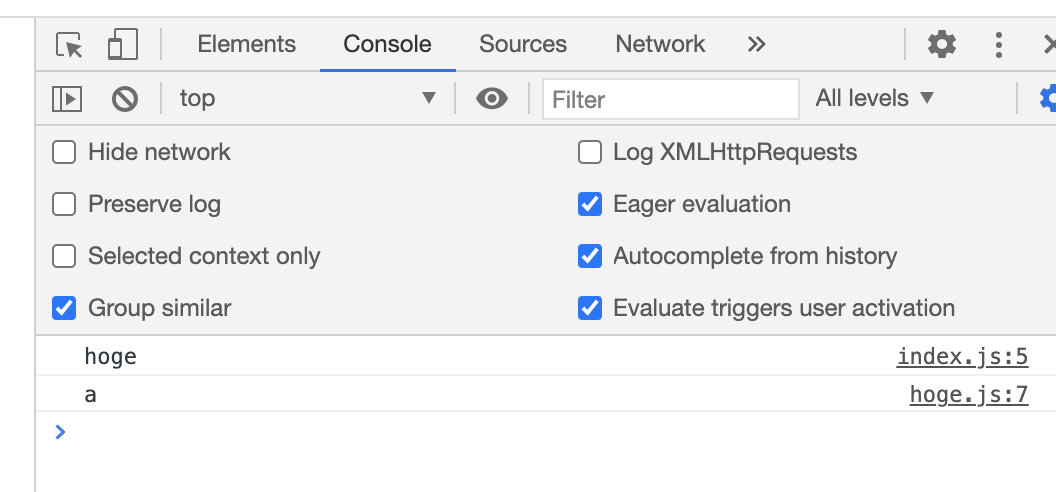The image size is (1056, 492).
Task: Uncheck Group similar
Action: (x=64, y=308)
